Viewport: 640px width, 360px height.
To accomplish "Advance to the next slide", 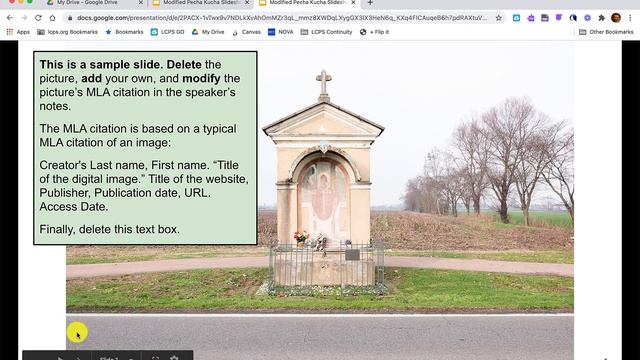I will pos(79,358).
